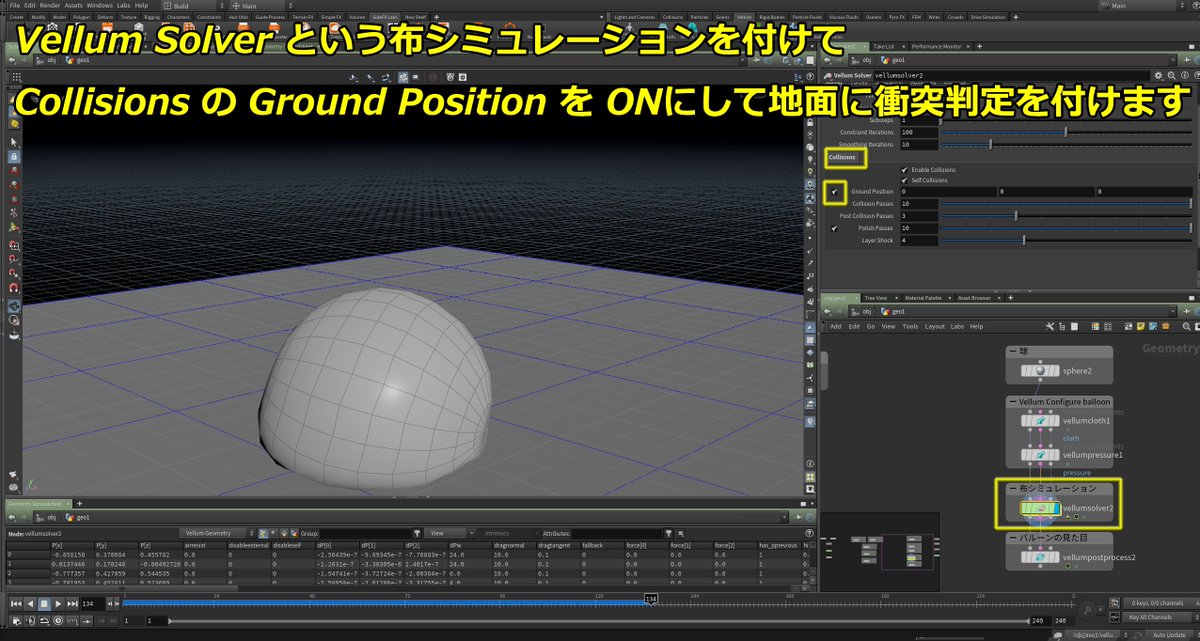Toggle the Ground Position checkbox
The height and width of the screenshot is (641, 1200).
click(x=834, y=191)
